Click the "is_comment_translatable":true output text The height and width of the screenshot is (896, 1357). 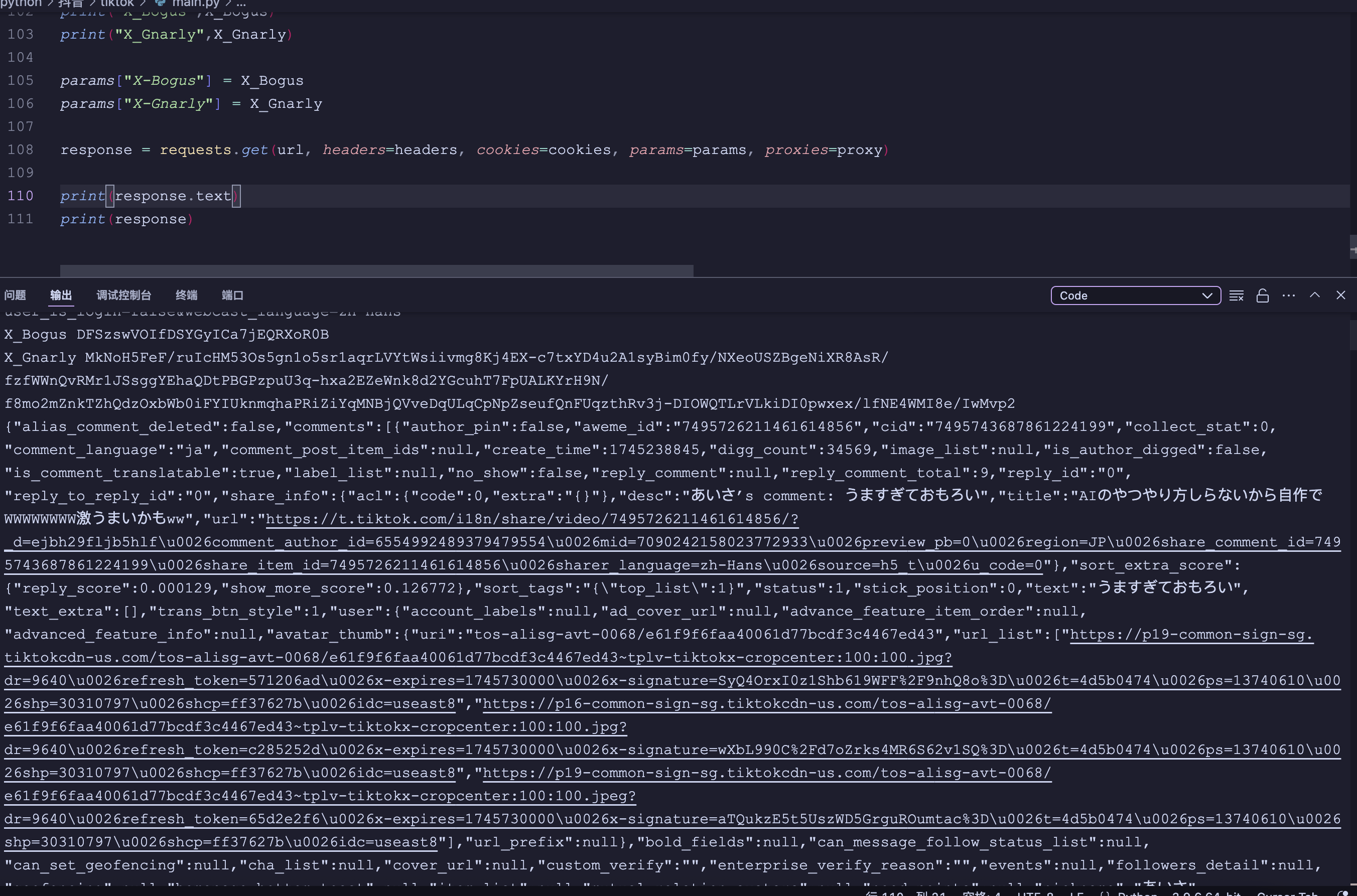pyautogui.click(x=141, y=473)
